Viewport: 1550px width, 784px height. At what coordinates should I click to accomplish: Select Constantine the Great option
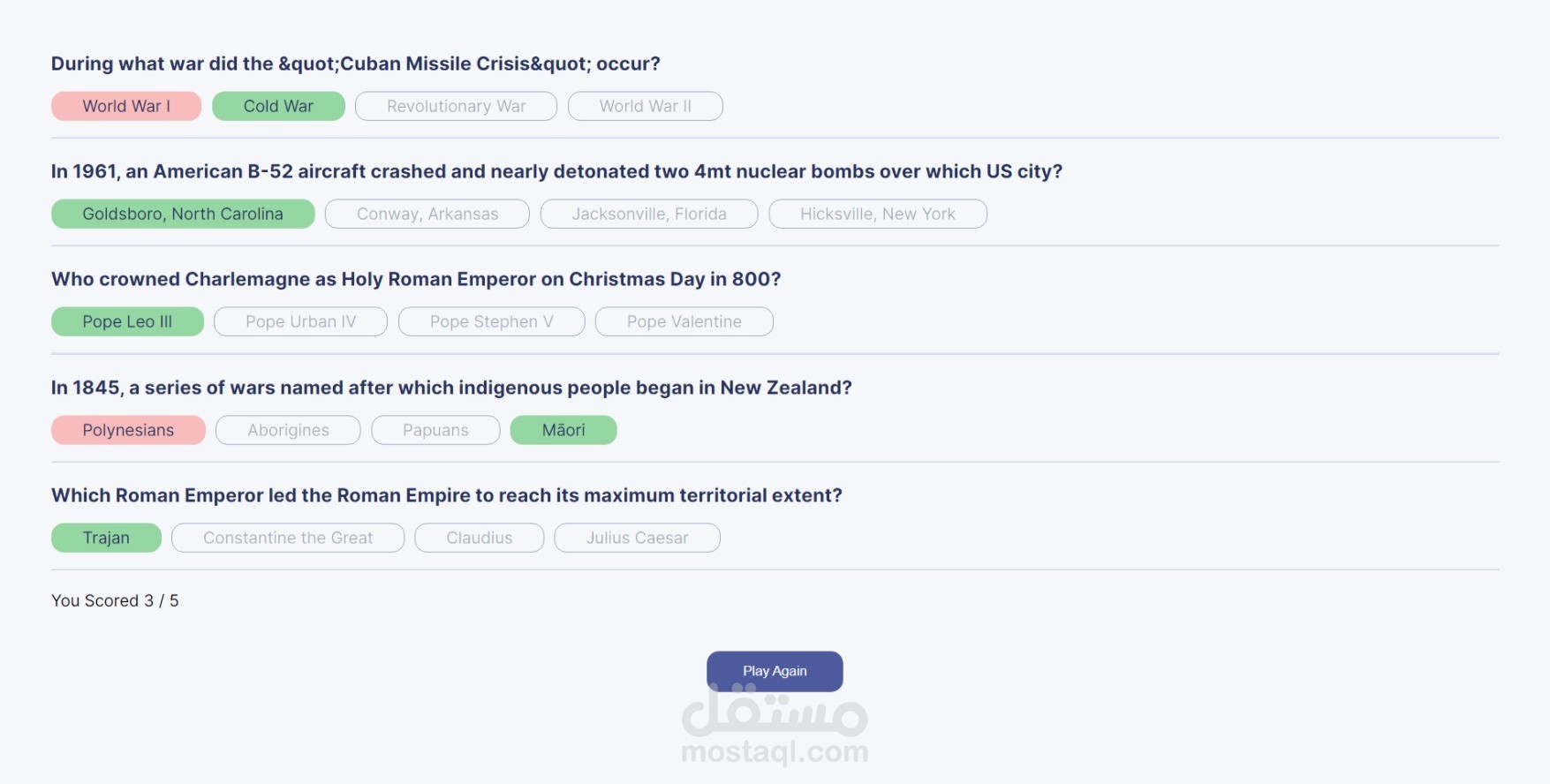pos(288,538)
